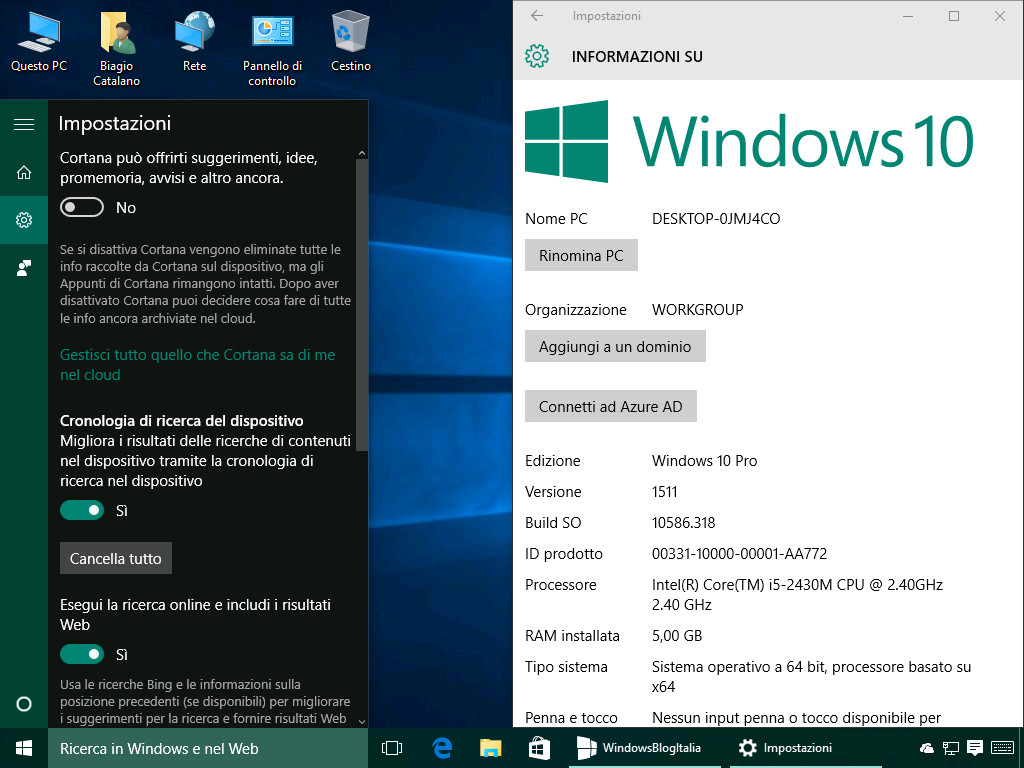This screenshot has height=768, width=1024.
Task: Select installed RAM value 5,00 GB
Action: [x=677, y=635]
